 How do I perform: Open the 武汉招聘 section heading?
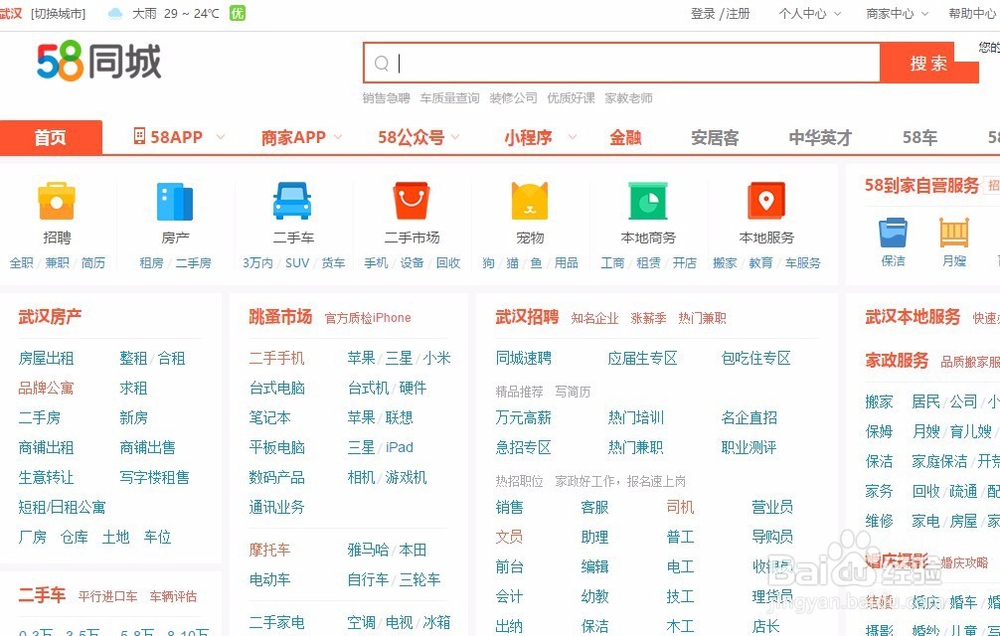click(x=527, y=317)
